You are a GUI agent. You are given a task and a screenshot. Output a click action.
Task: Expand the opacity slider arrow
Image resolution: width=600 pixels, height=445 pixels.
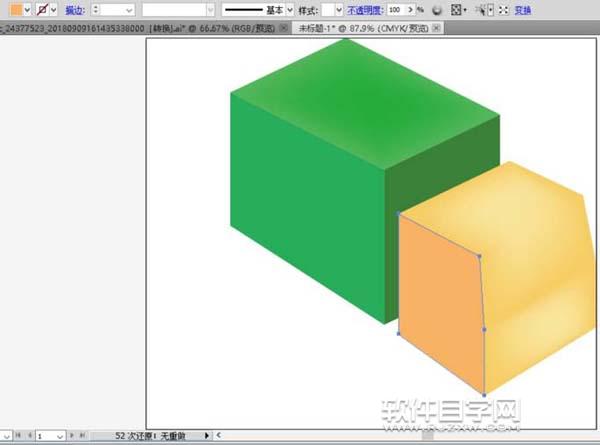410,10
